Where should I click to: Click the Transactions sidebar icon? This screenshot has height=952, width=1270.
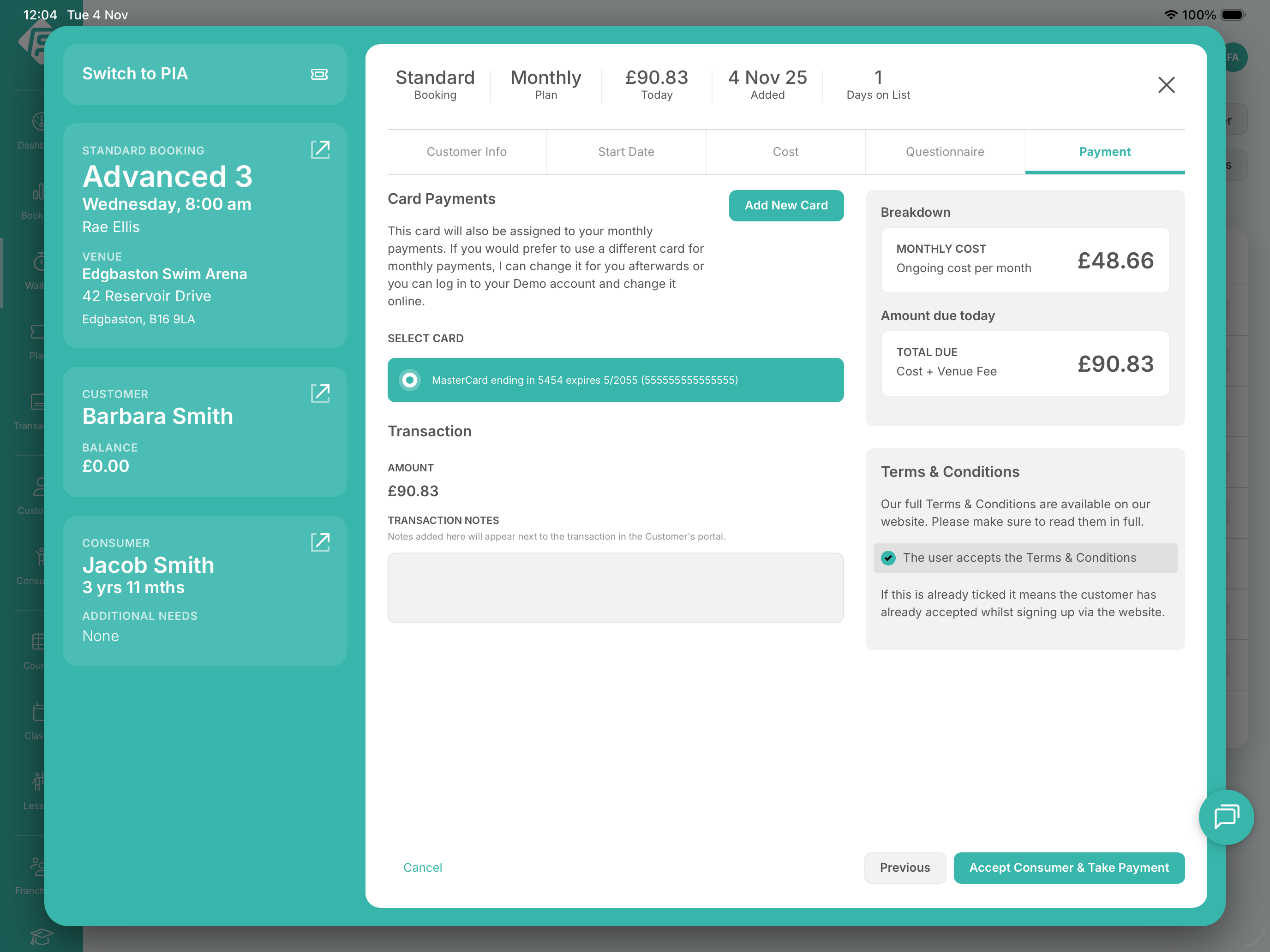coord(38,402)
